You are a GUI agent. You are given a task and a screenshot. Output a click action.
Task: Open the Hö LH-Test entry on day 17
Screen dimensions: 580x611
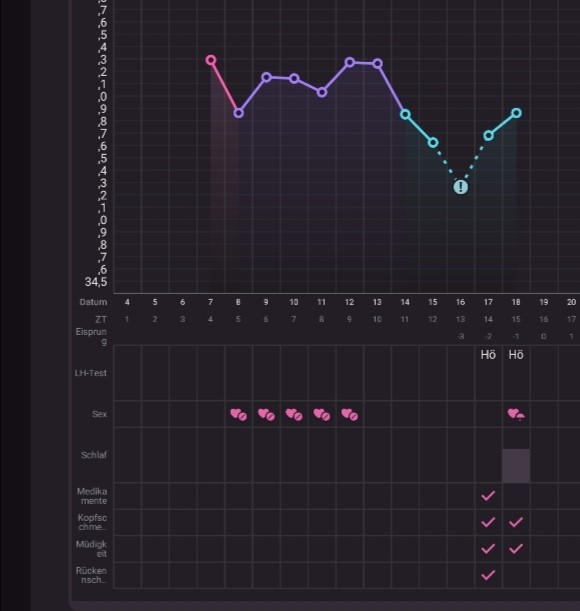tap(488, 355)
